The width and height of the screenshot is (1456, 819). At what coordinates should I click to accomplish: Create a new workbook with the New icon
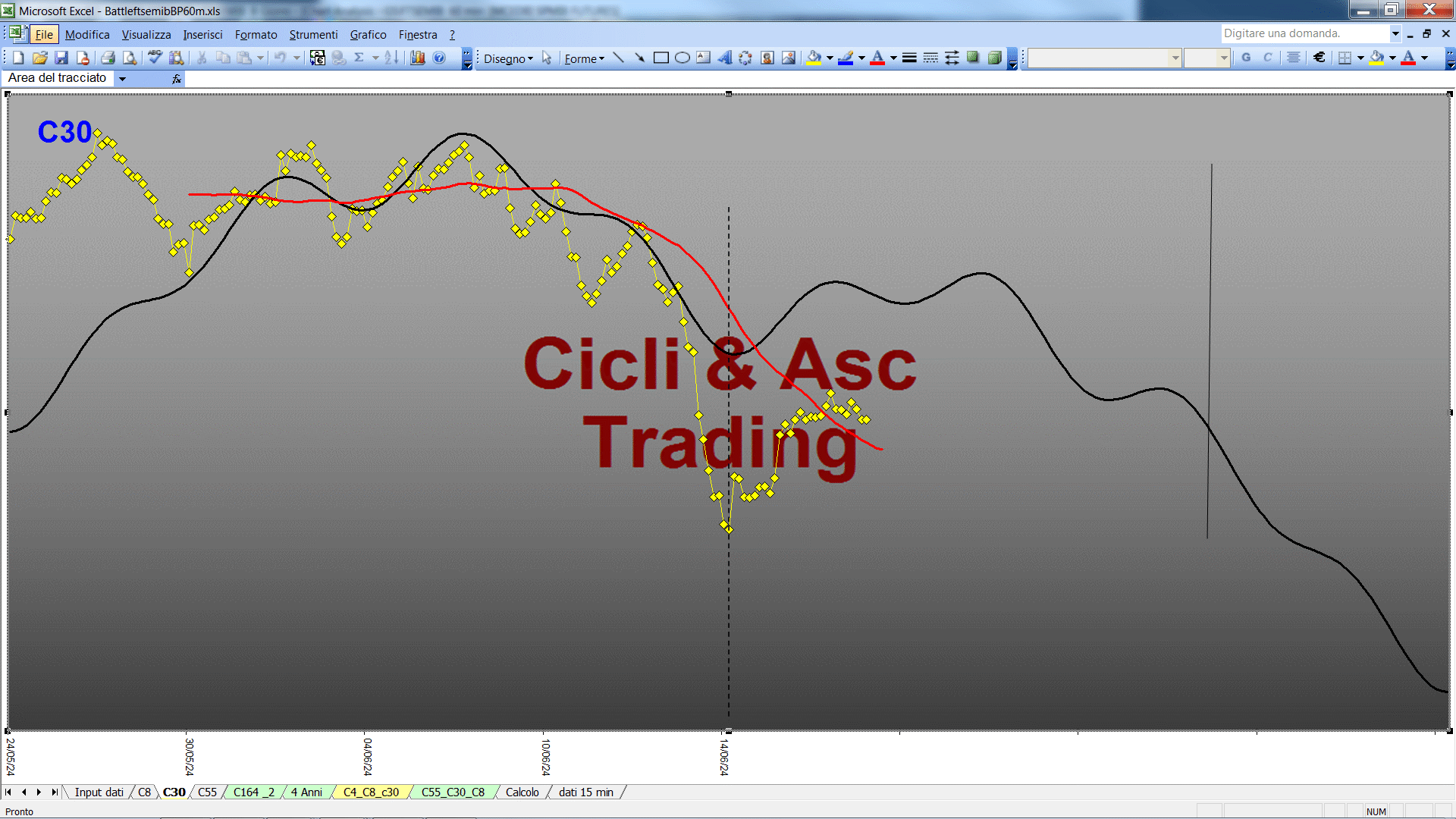(19, 58)
